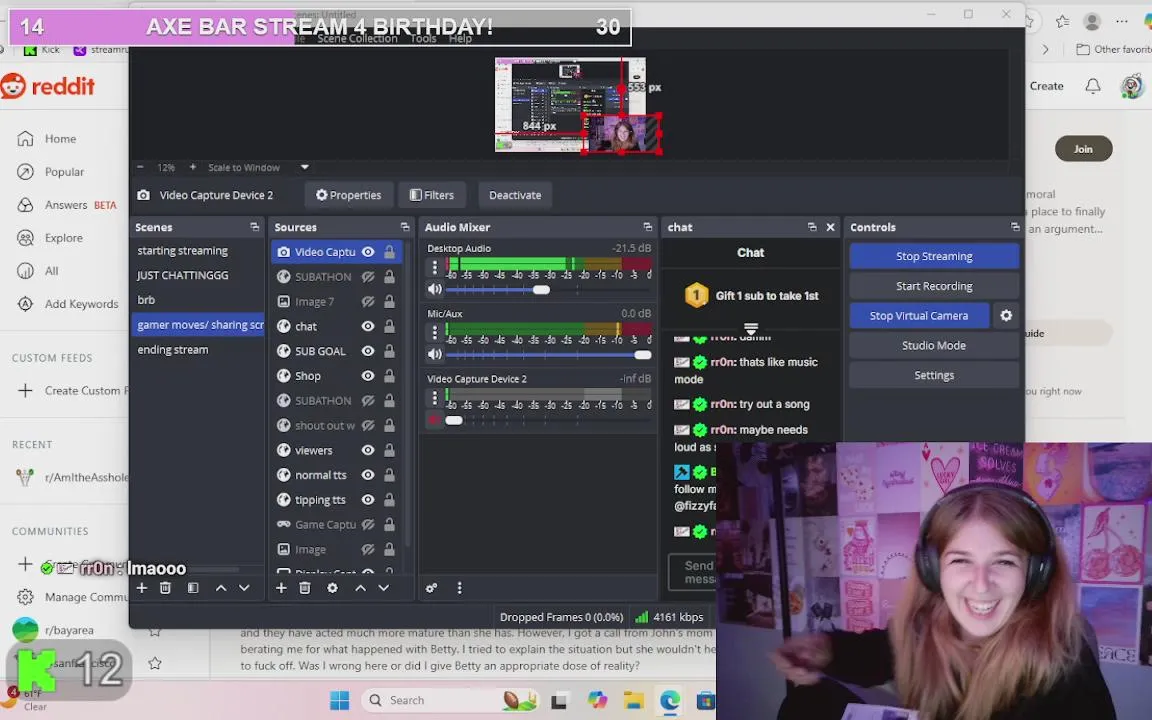Close the chat dock
The width and height of the screenshot is (1152, 720).
[830, 227]
